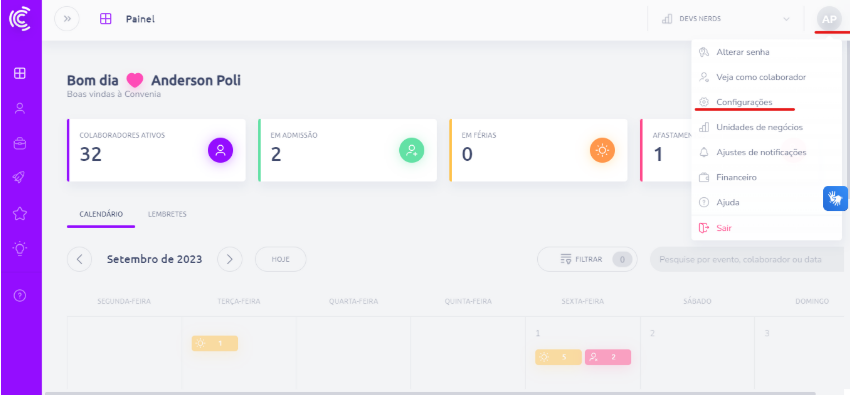Select the briefcase icon in sidebar
Image resolution: width=850 pixels, height=395 pixels.
(x=20, y=144)
